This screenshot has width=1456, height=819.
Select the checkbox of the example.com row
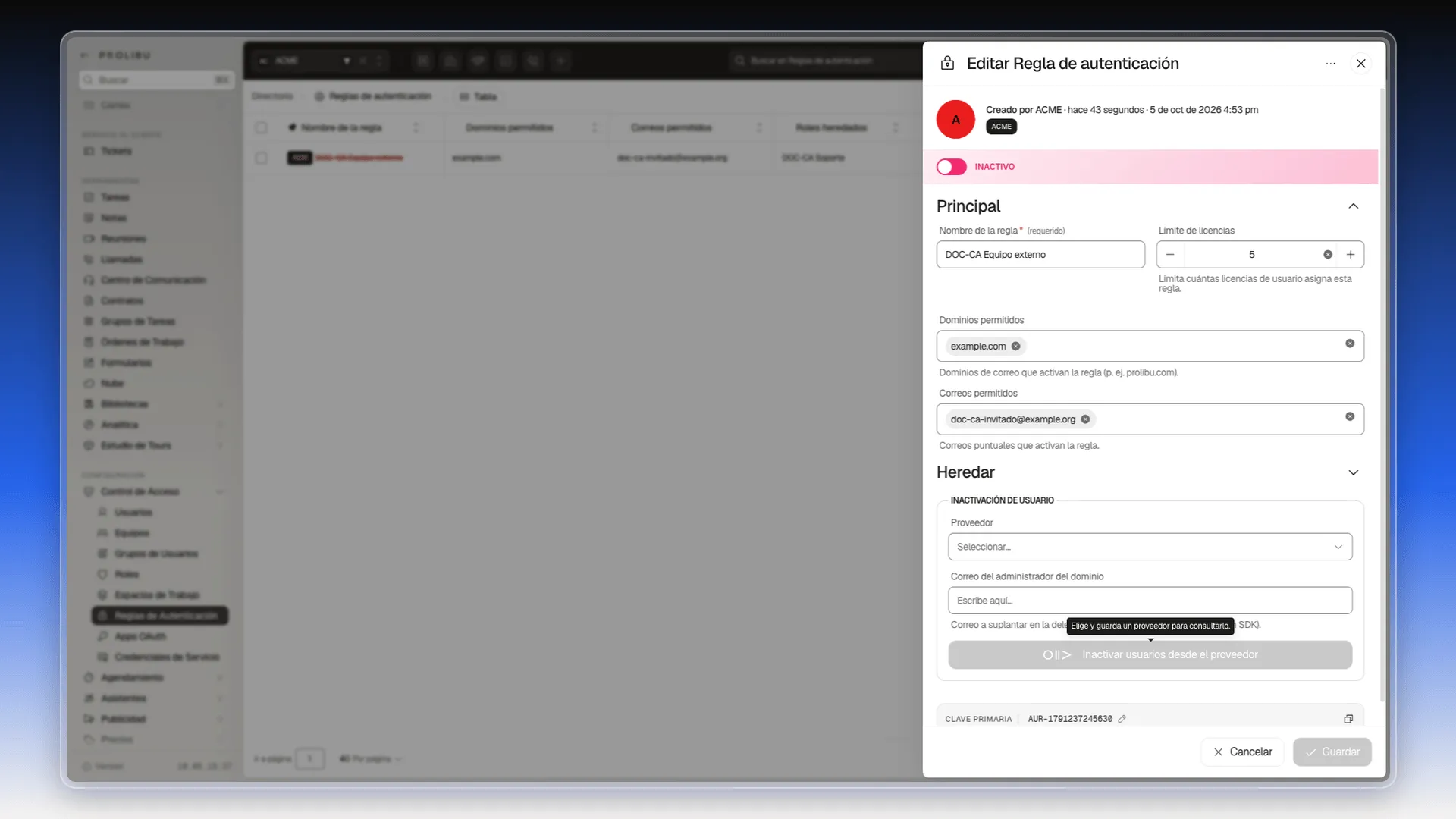261,158
